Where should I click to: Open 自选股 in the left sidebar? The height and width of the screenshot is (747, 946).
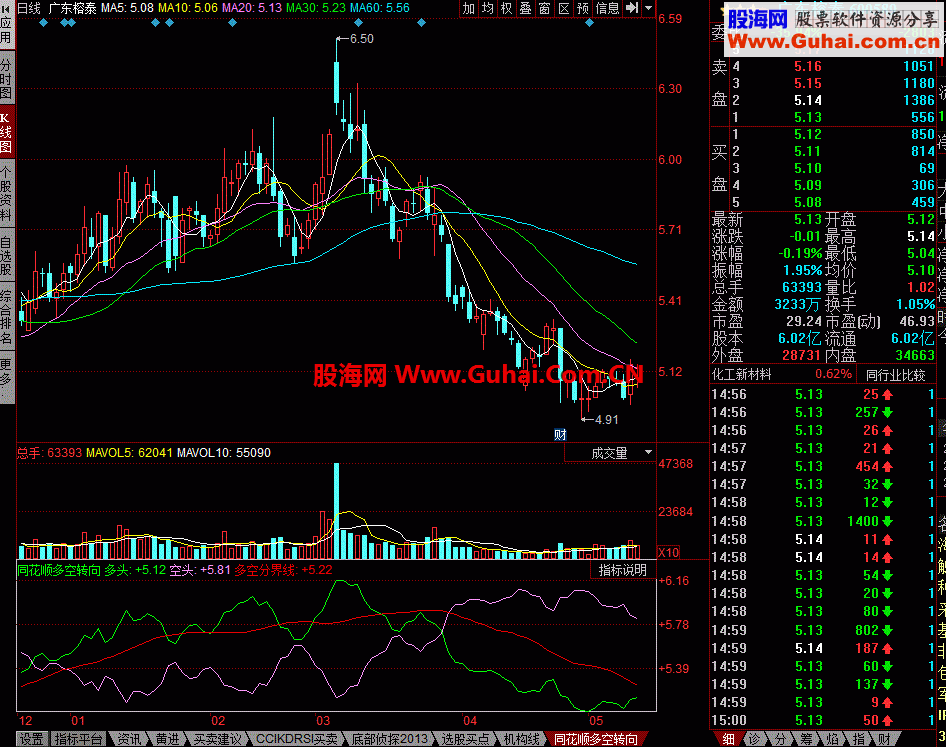click(6, 256)
